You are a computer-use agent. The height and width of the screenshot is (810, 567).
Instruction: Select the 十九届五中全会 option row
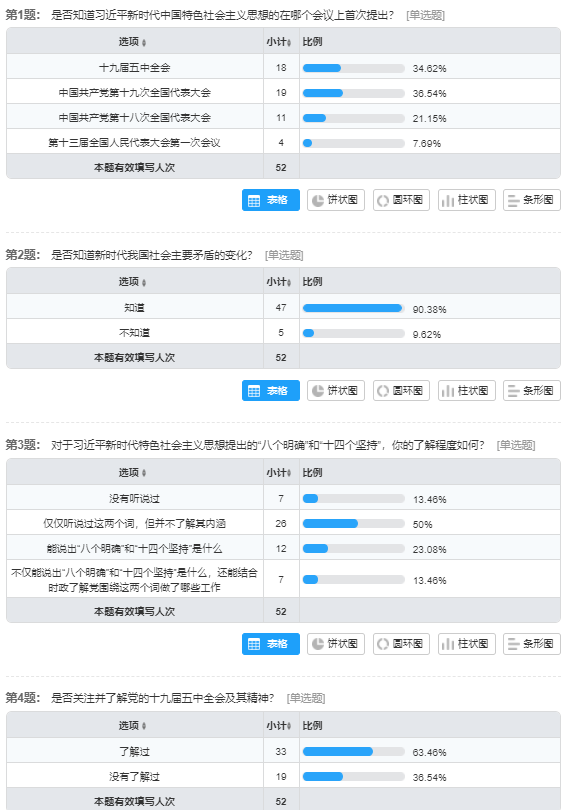pyautogui.click(x=283, y=67)
